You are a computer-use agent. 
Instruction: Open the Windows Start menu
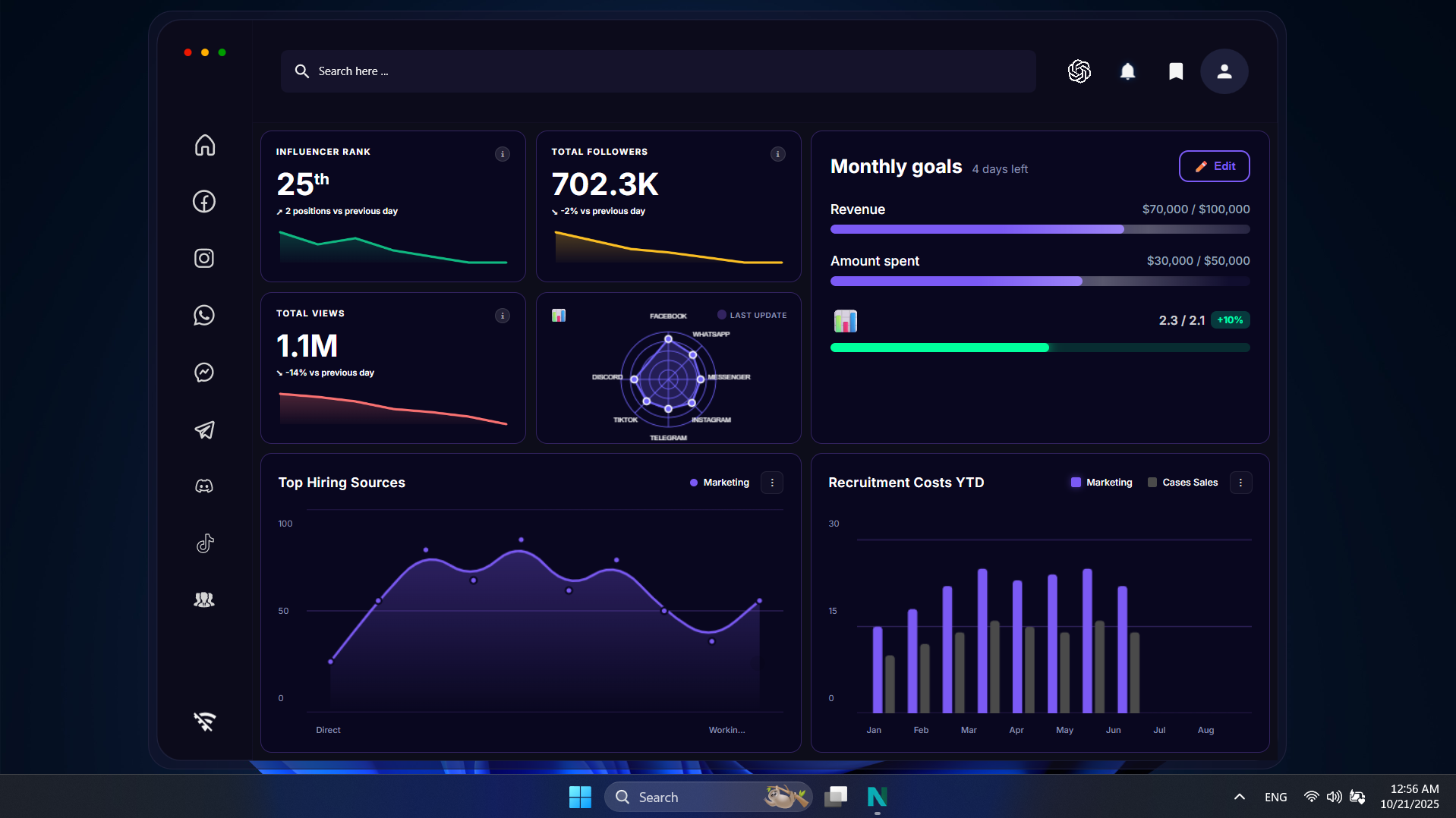click(x=580, y=797)
